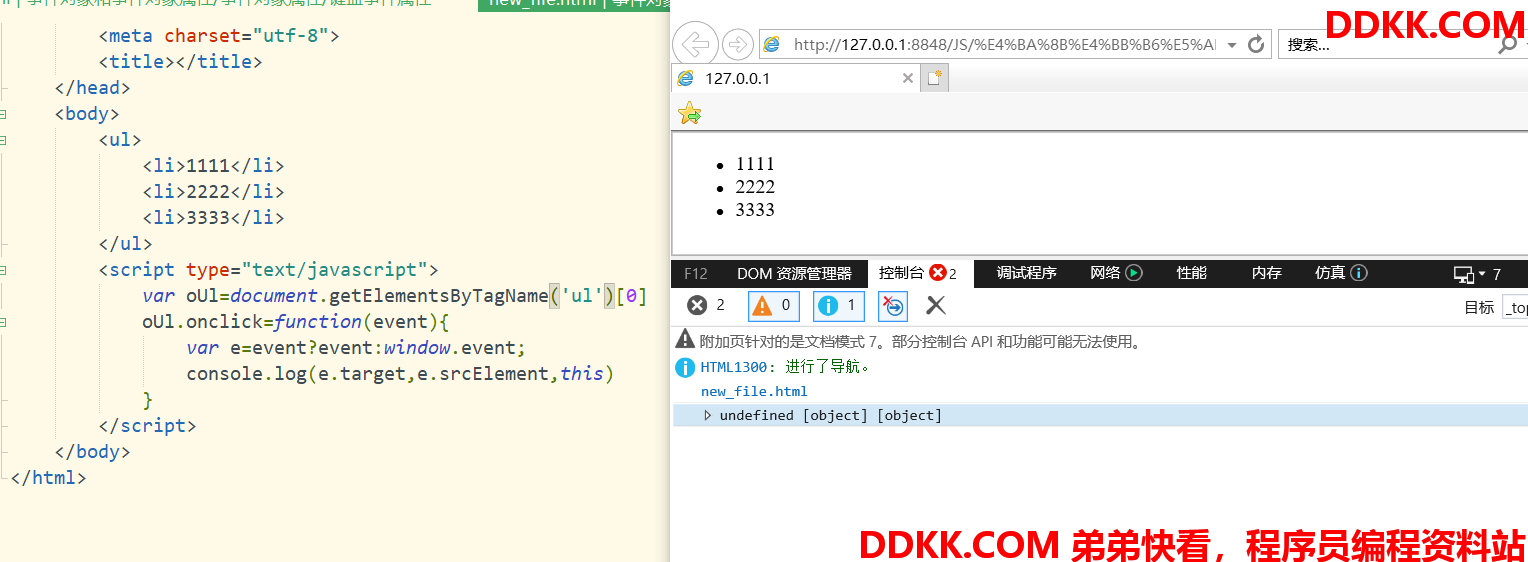Switch to the 网络 network tab

click(1105, 273)
